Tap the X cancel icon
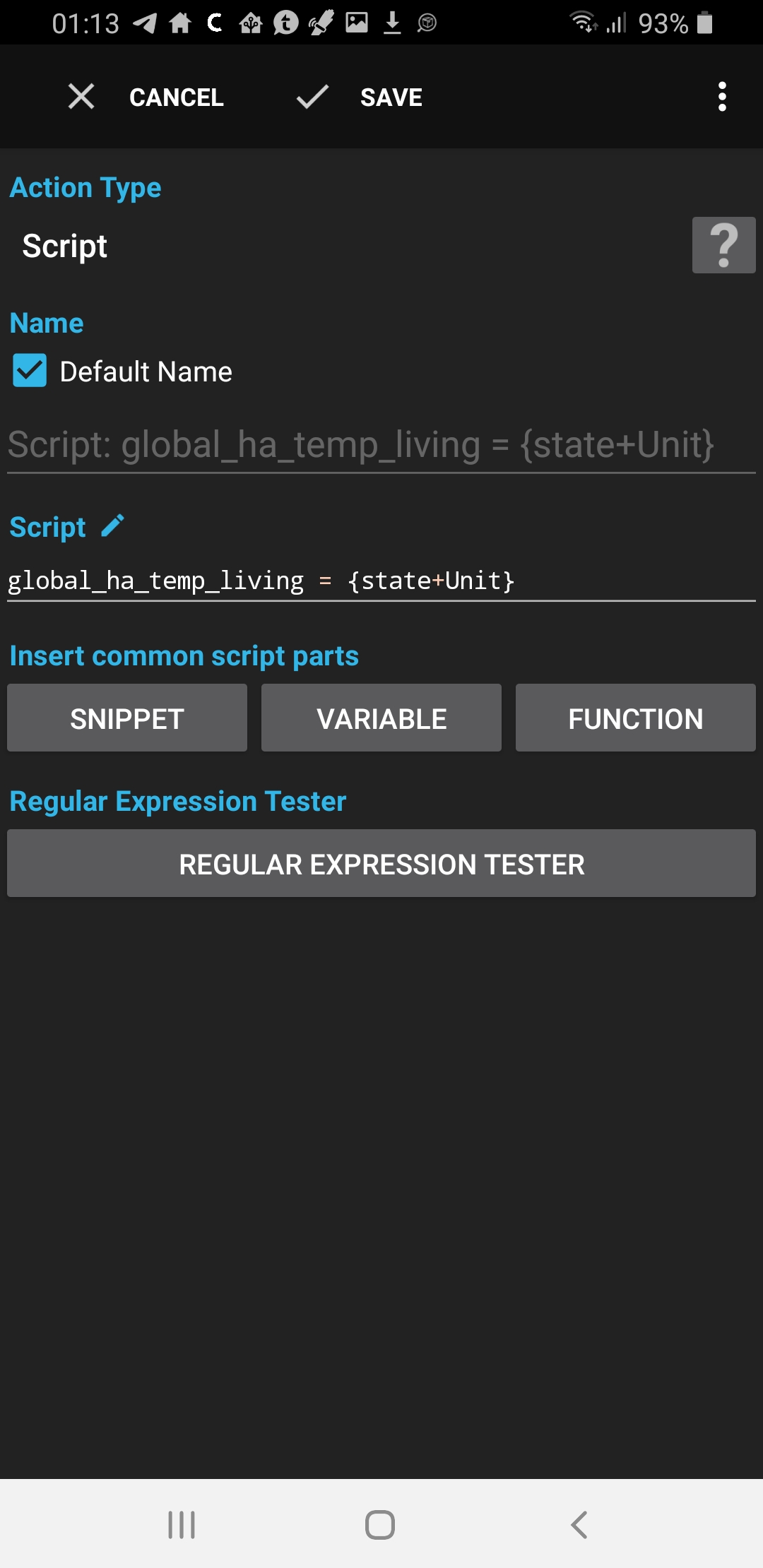This screenshot has height=1568, width=763. coord(81,96)
